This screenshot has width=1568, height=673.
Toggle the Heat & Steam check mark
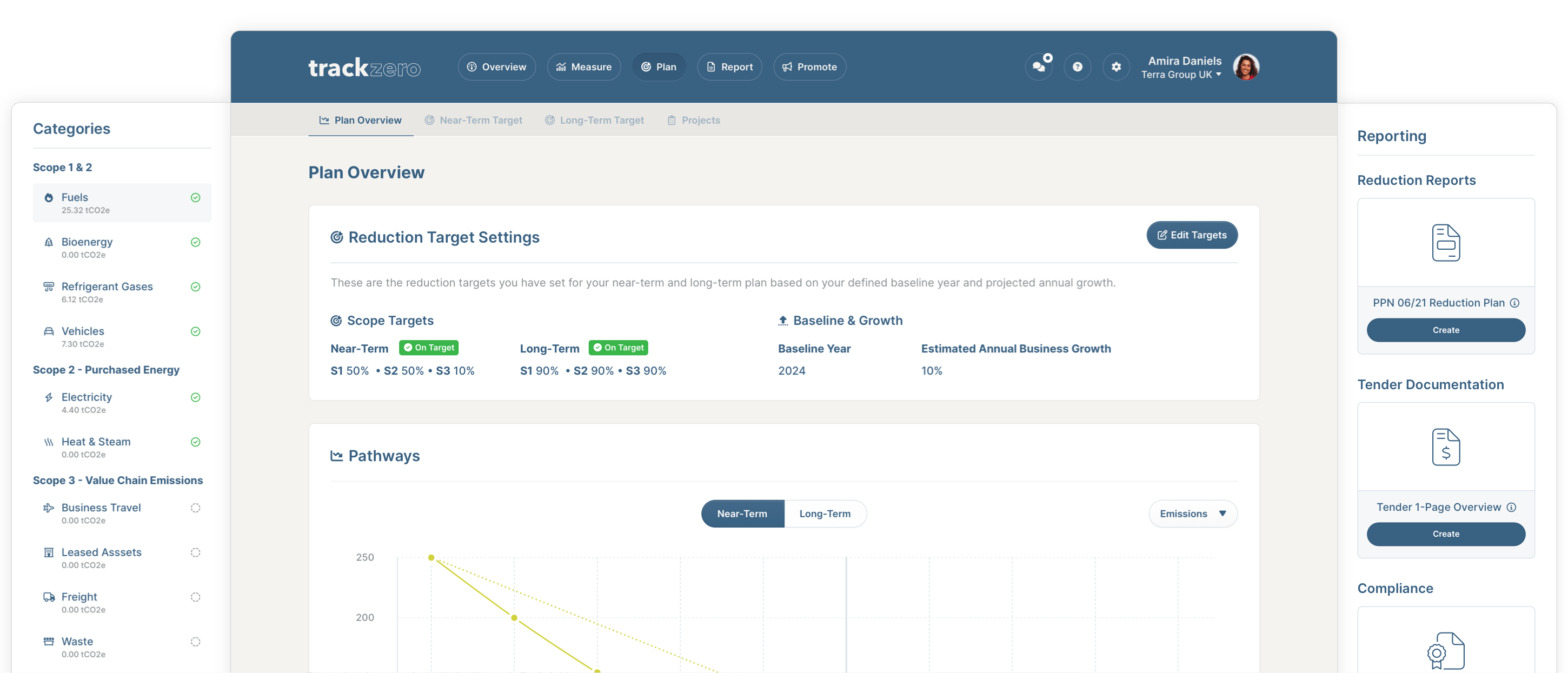coord(195,442)
